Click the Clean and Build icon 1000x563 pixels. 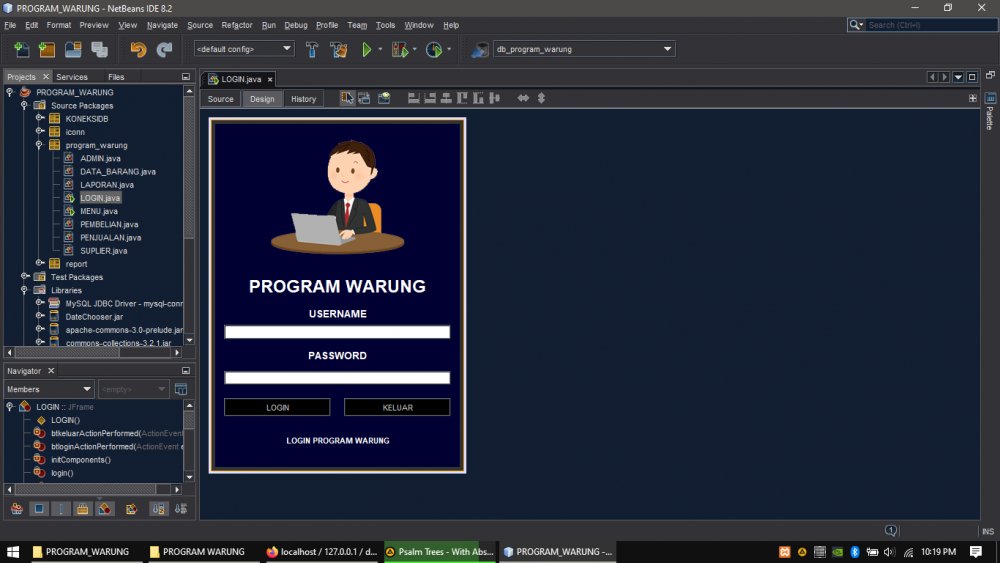click(338, 49)
